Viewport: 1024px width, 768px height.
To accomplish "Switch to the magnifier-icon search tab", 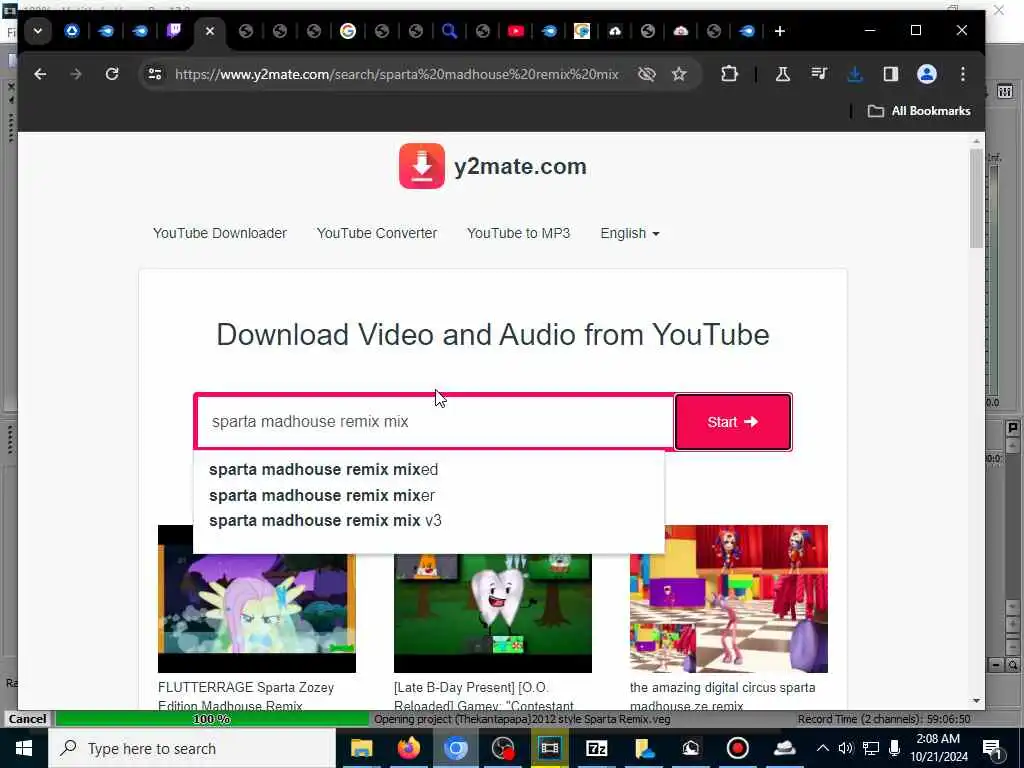I will [x=449, y=31].
